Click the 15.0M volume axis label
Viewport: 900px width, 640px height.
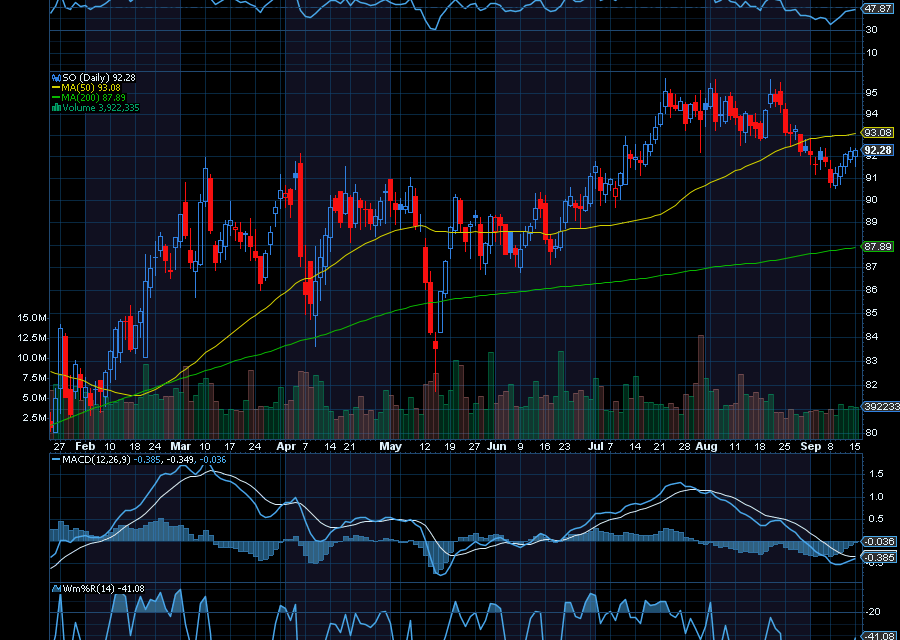point(32,317)
